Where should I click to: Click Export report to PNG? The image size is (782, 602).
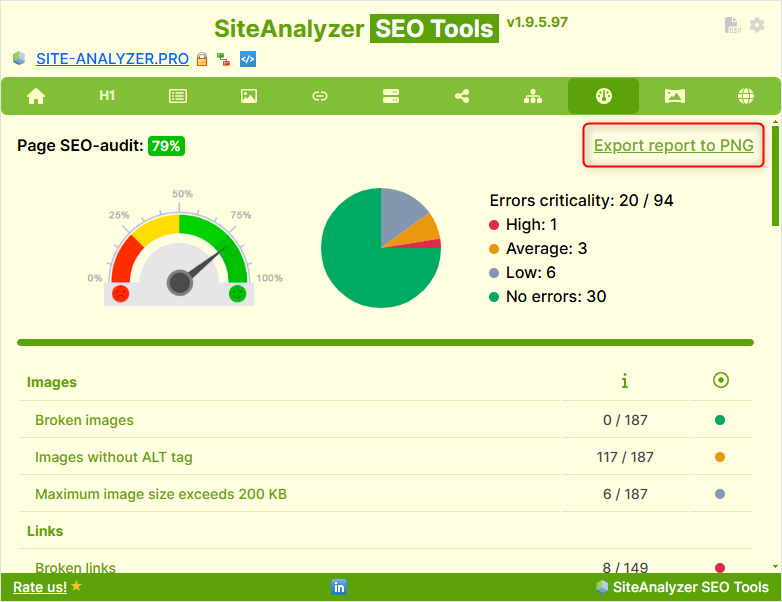[x=673, y=145]
